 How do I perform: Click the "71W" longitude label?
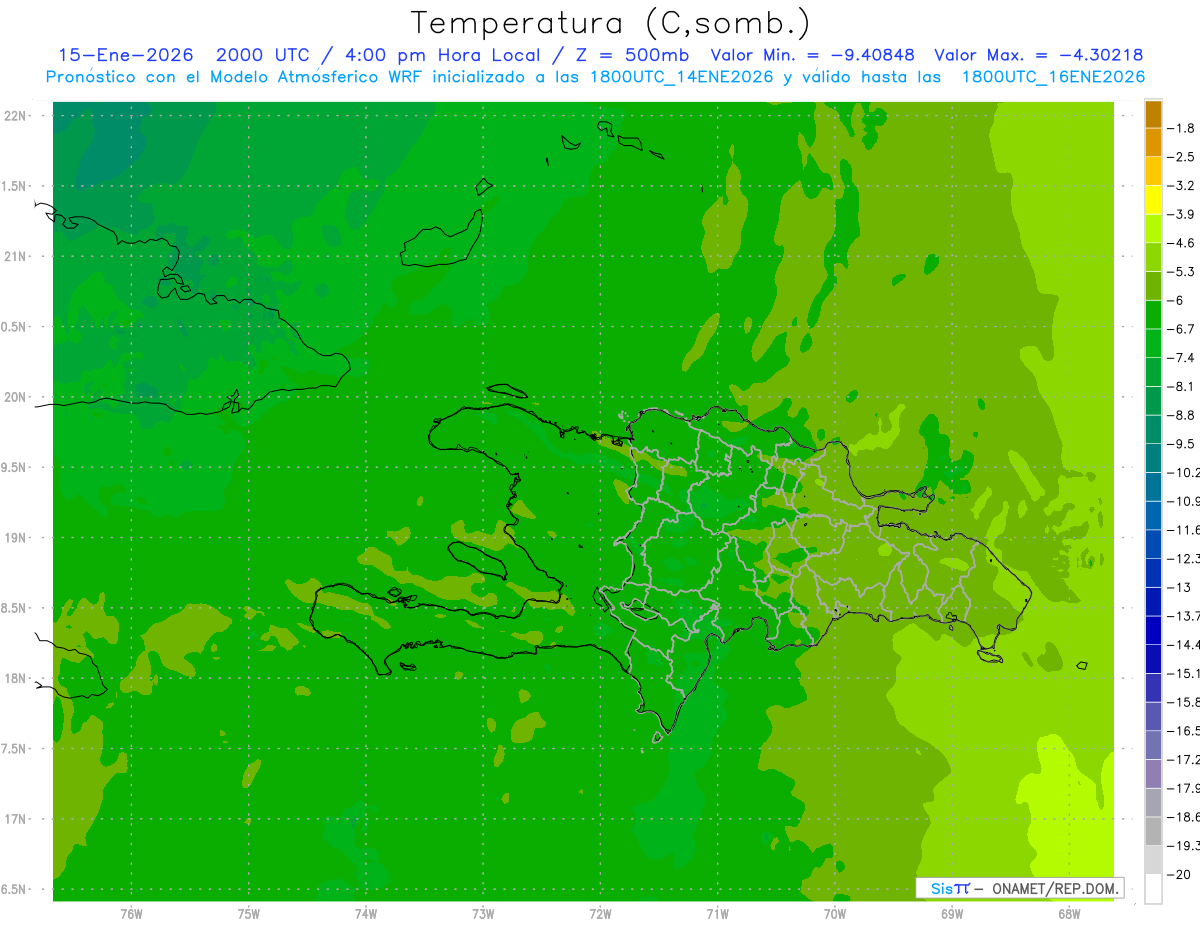point(717,913)
